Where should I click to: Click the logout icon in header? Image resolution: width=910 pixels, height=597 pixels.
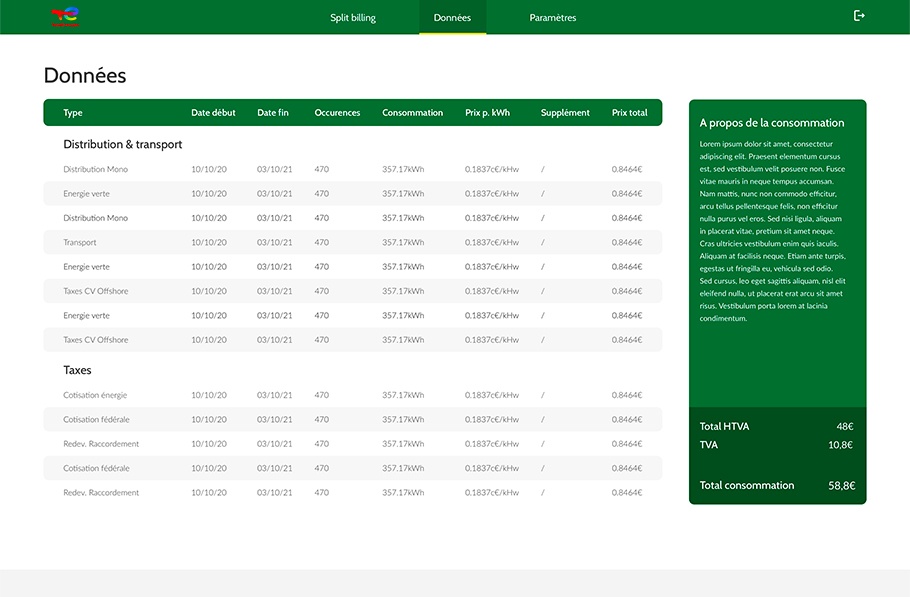(x=859, y=16)
